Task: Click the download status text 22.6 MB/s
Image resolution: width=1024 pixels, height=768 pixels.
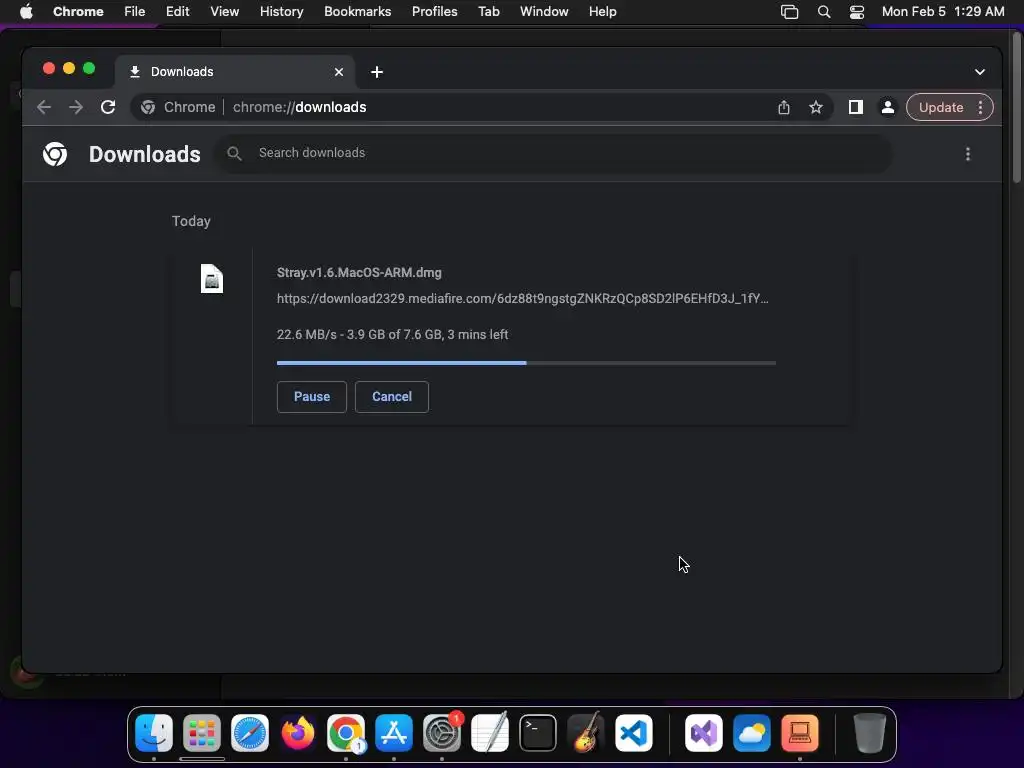Action: (x=392, y=334)
